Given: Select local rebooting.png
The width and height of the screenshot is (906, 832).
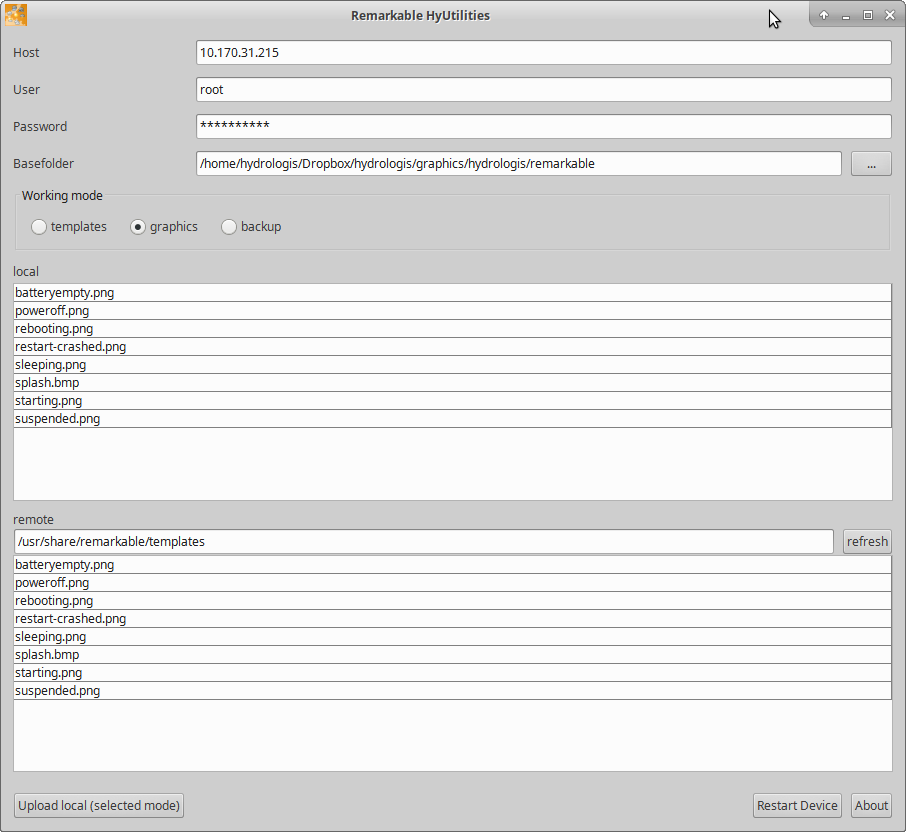Looking at the screenshot, I should pyautogui.click(x=452, y=328).
